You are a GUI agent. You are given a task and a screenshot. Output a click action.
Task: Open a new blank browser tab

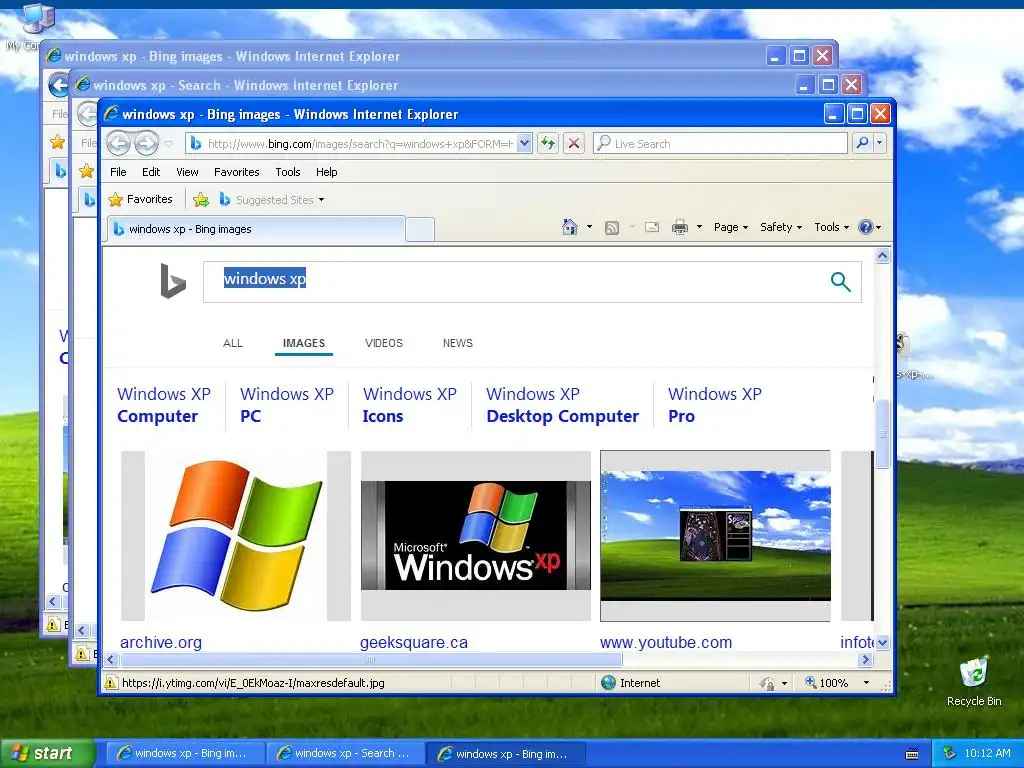tap(420, 230)
